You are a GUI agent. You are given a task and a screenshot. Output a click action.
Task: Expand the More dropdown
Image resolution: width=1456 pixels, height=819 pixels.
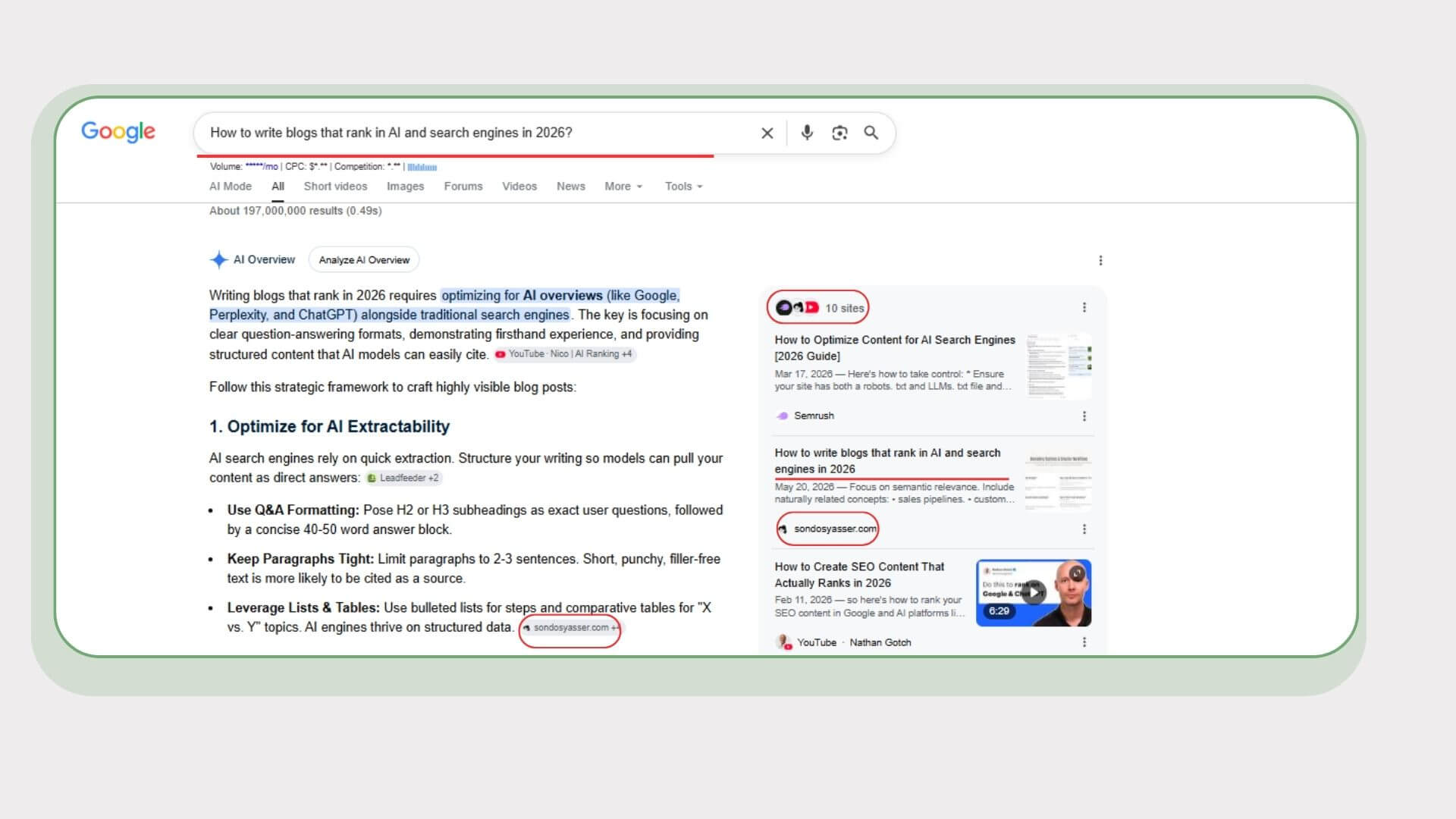(623, 187)
